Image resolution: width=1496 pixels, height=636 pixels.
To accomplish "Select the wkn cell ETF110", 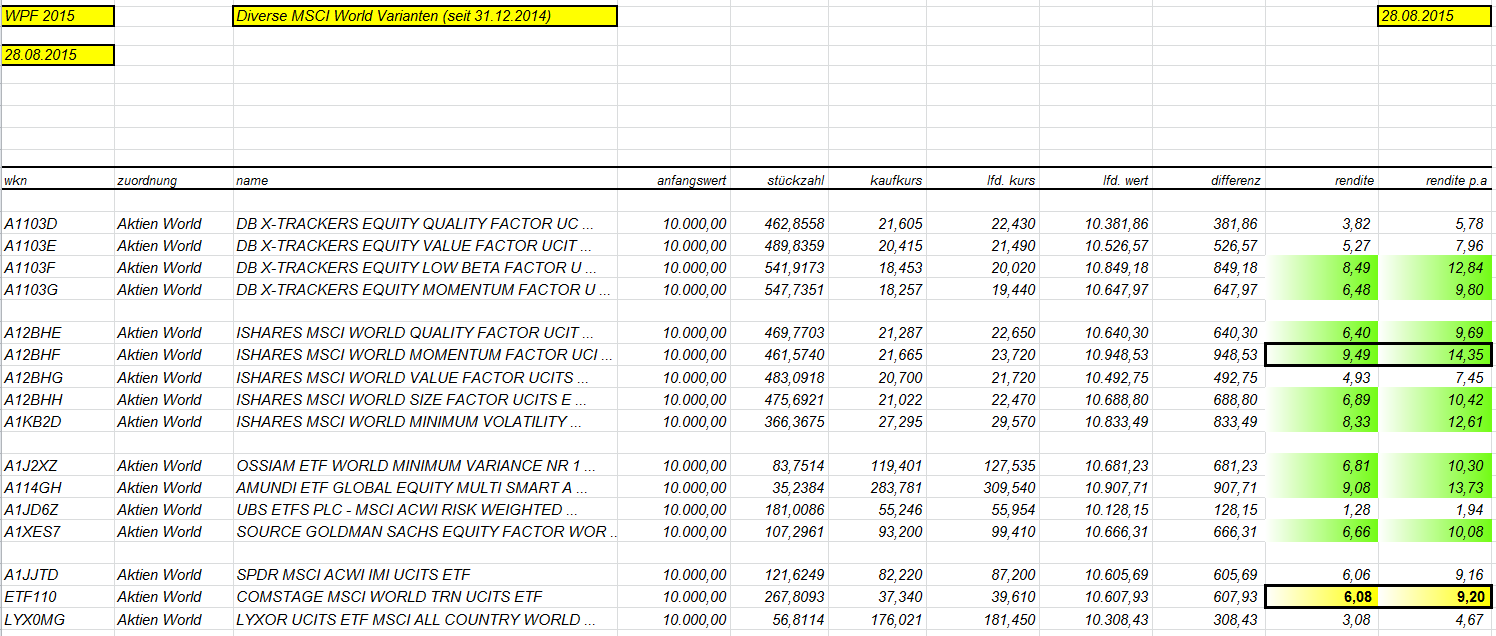I will [57, 596].
